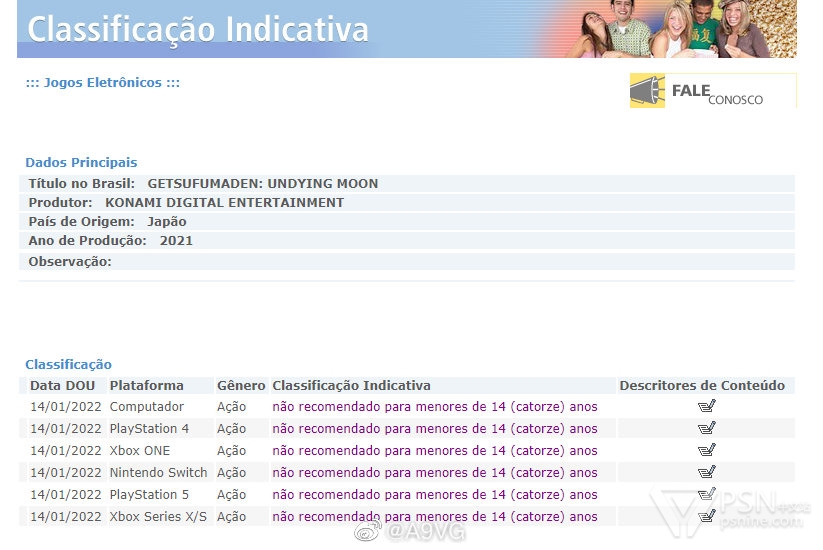Select the rating text for PlayStation 4
The image size is (823, 550).
coord(434,429)
